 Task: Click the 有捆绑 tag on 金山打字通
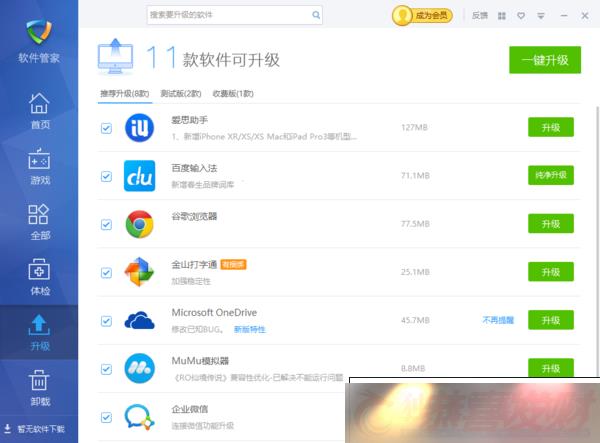pos(233,264)
